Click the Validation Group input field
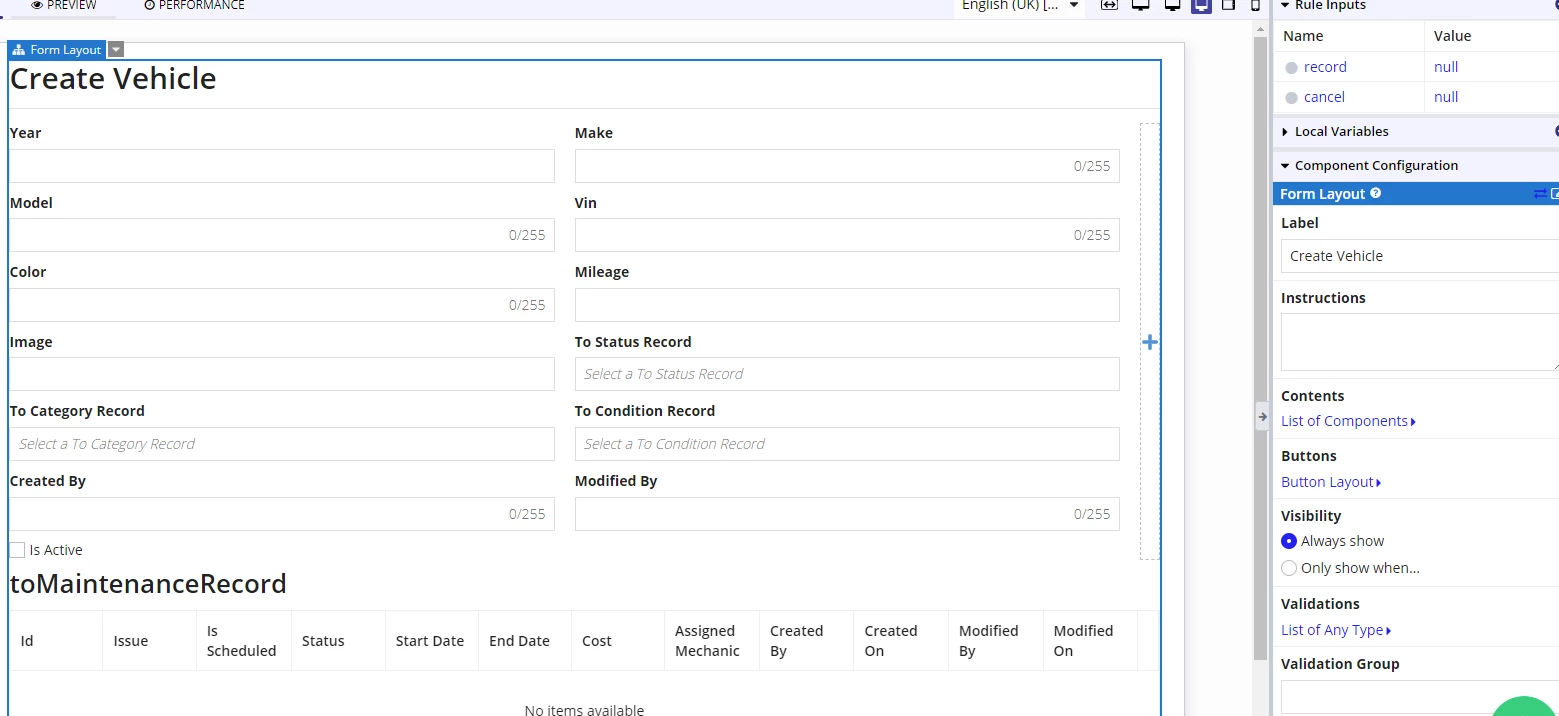The height and width of the screenshot is (716, 1559). [1420, 697]
